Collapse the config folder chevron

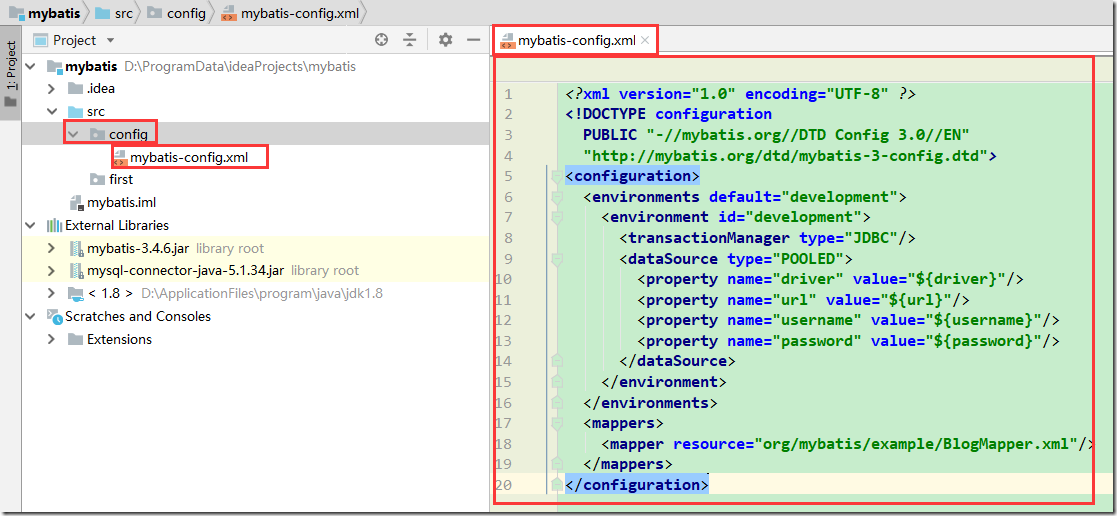pyautogui.click(x=73, y=134)
